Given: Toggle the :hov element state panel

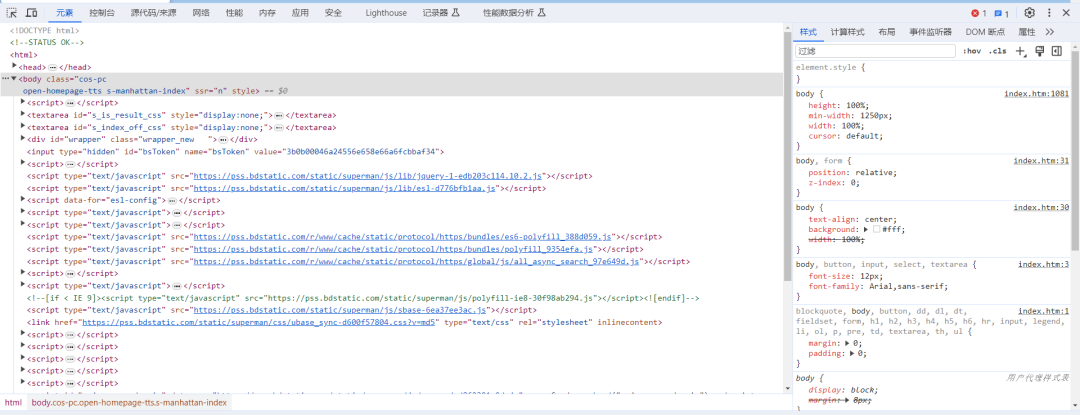Looking at the screenshot, I should (x=972, y=51).
